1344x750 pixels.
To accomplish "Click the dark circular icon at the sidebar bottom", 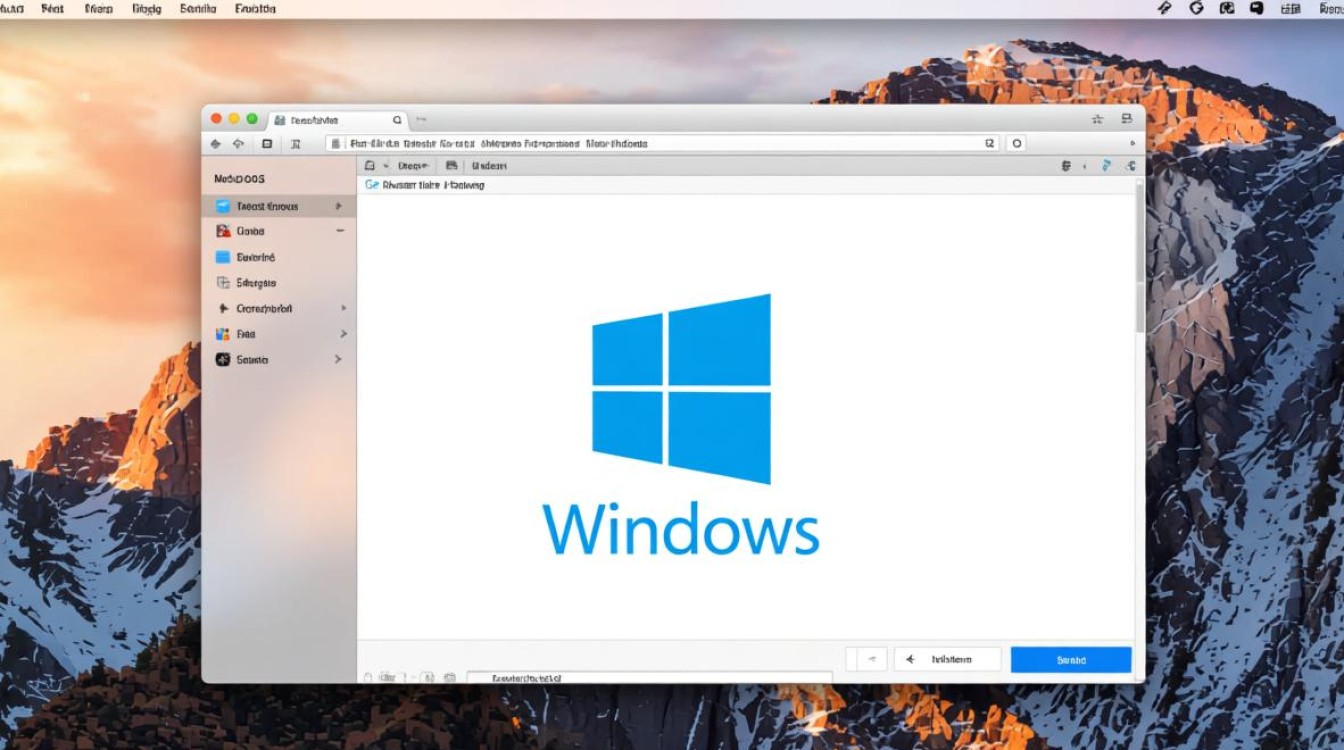I will (x=222, y=359).
